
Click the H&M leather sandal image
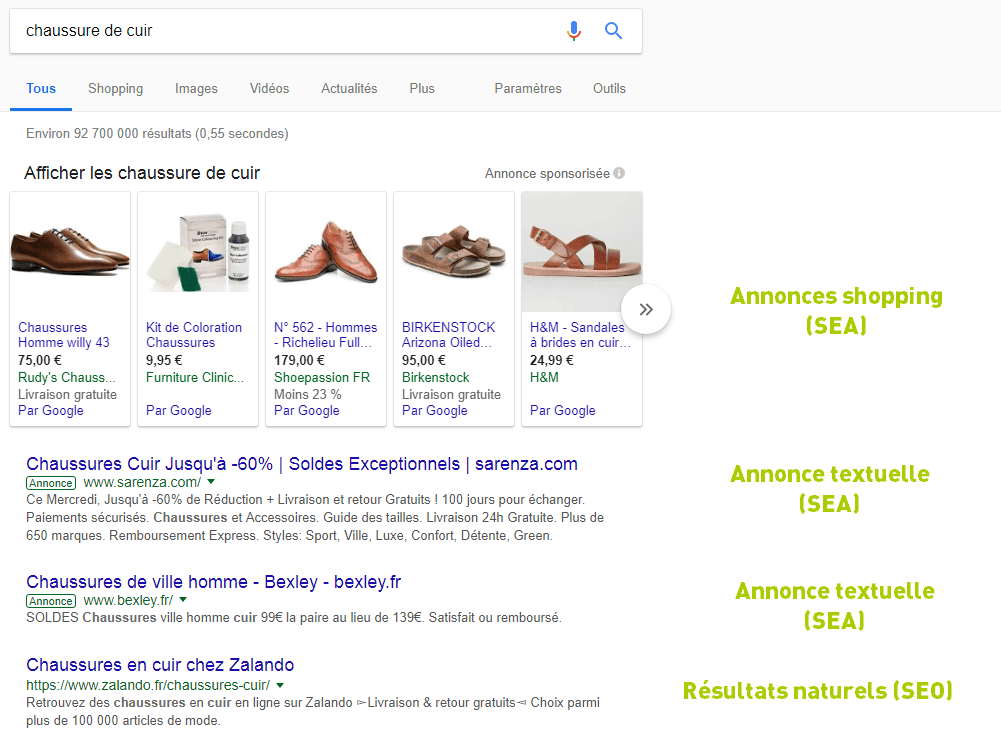coord(582,252)
